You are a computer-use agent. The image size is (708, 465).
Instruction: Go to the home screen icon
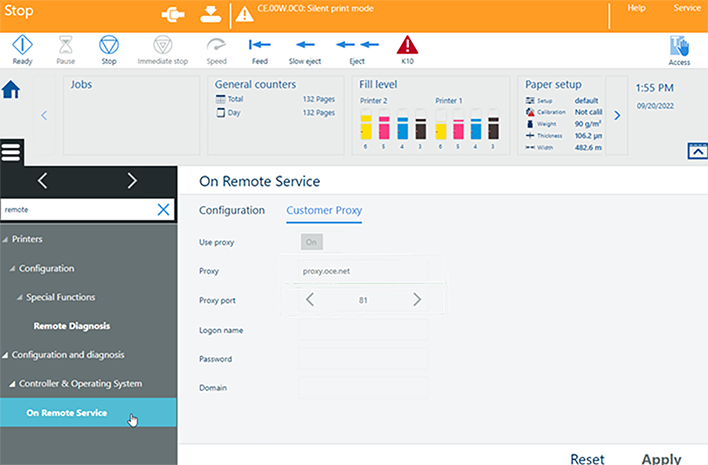pos(12,90)
